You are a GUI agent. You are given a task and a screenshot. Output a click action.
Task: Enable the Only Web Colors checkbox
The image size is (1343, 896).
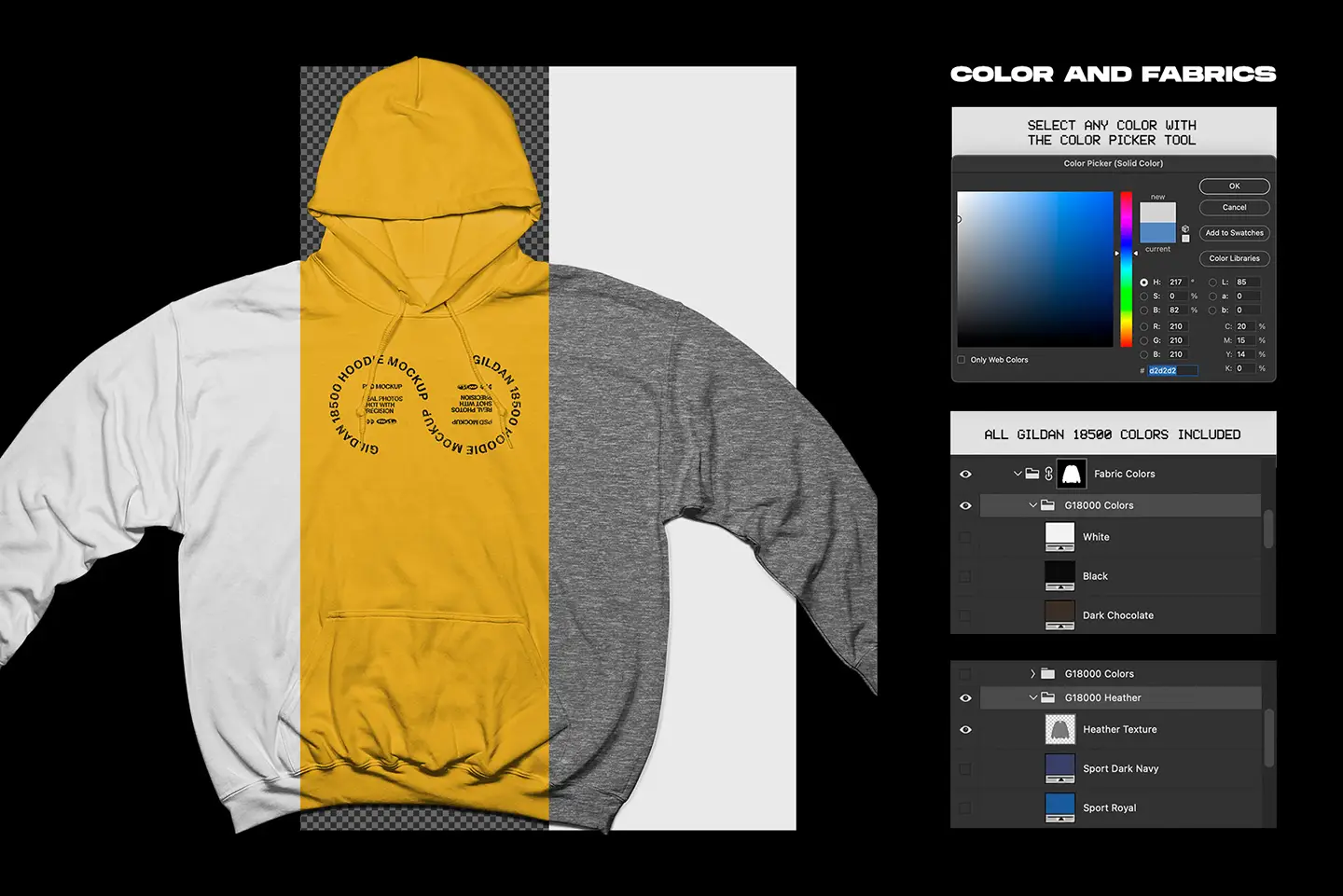[961, 359]
